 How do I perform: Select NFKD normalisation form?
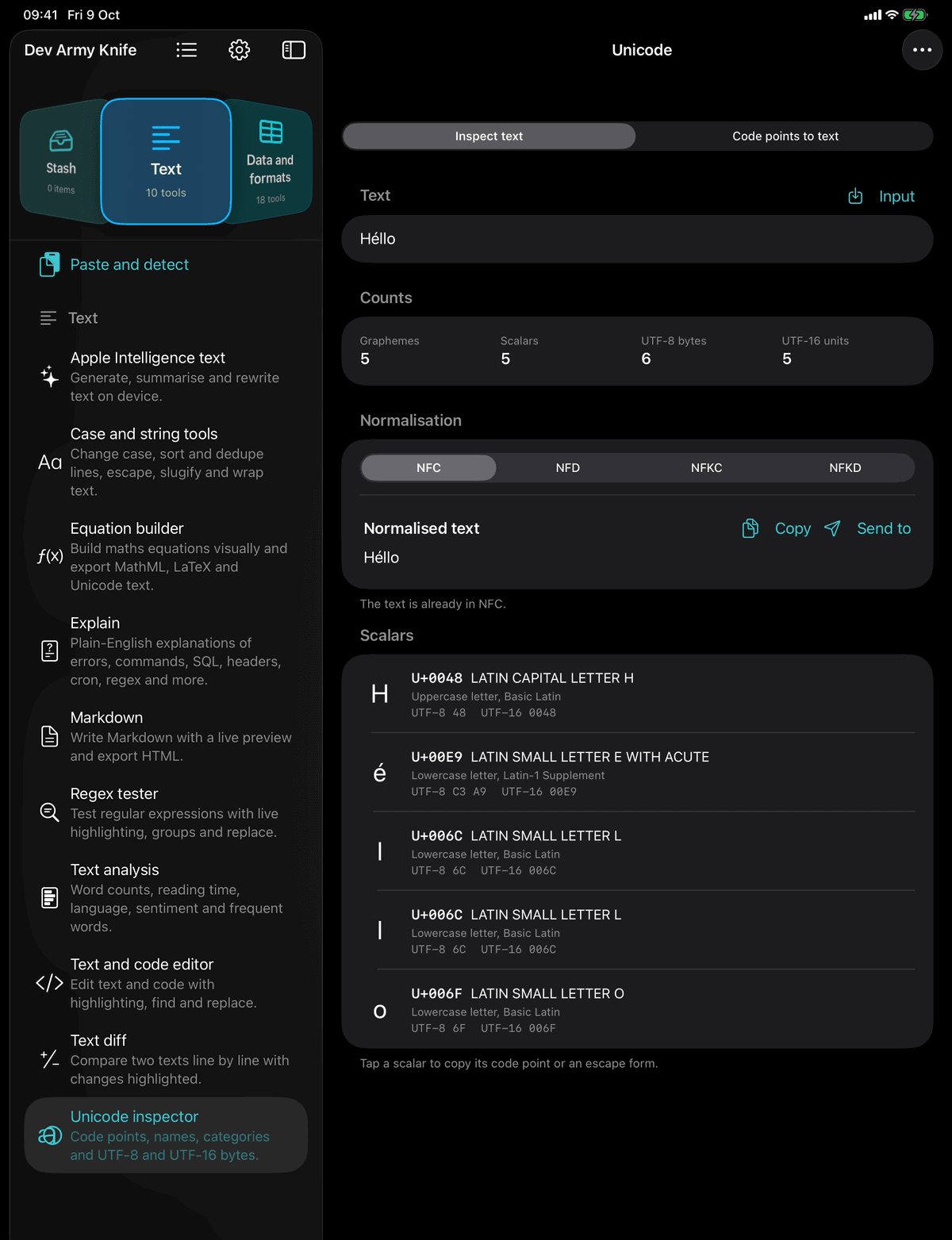tap(845, 468)
